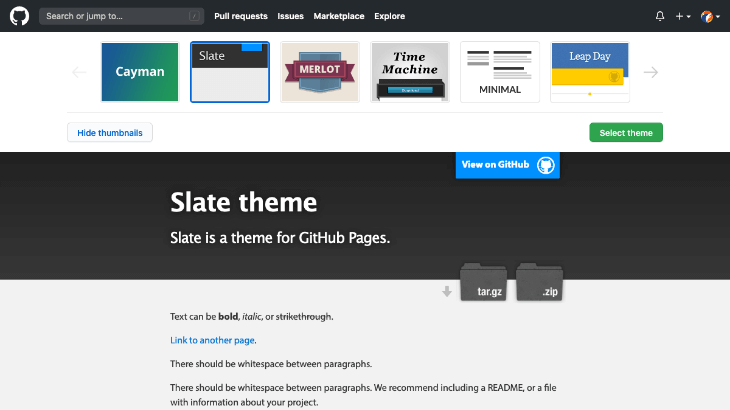Viewport: 730px width, 410px height.
Task: Click the previous themes left arrow
Action: point(79,72)
